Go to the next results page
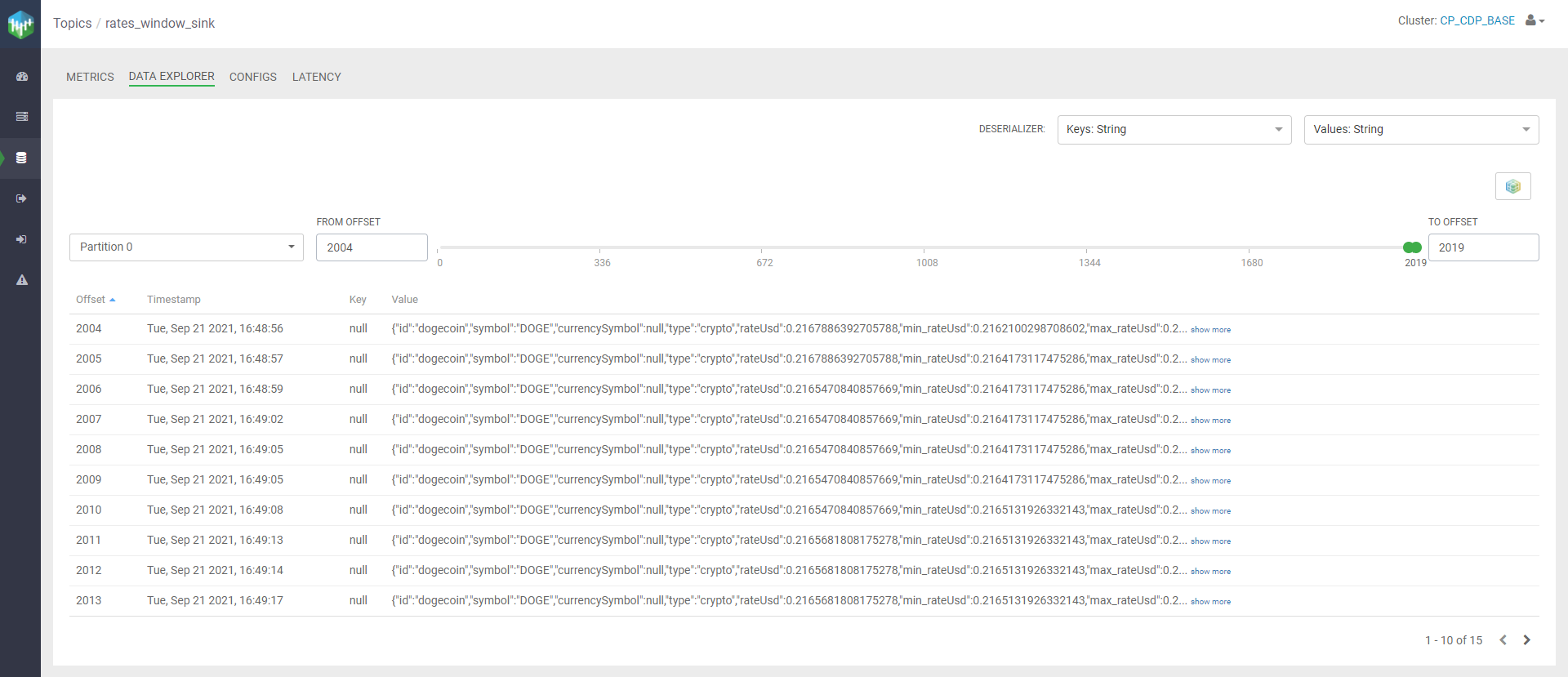 pos(1526,640)
